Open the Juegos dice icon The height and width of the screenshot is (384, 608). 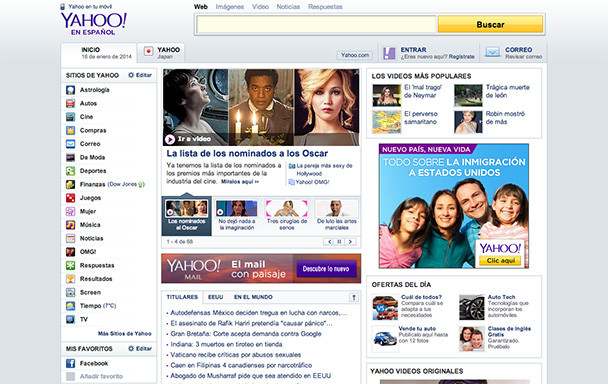[x=70, y=198]
